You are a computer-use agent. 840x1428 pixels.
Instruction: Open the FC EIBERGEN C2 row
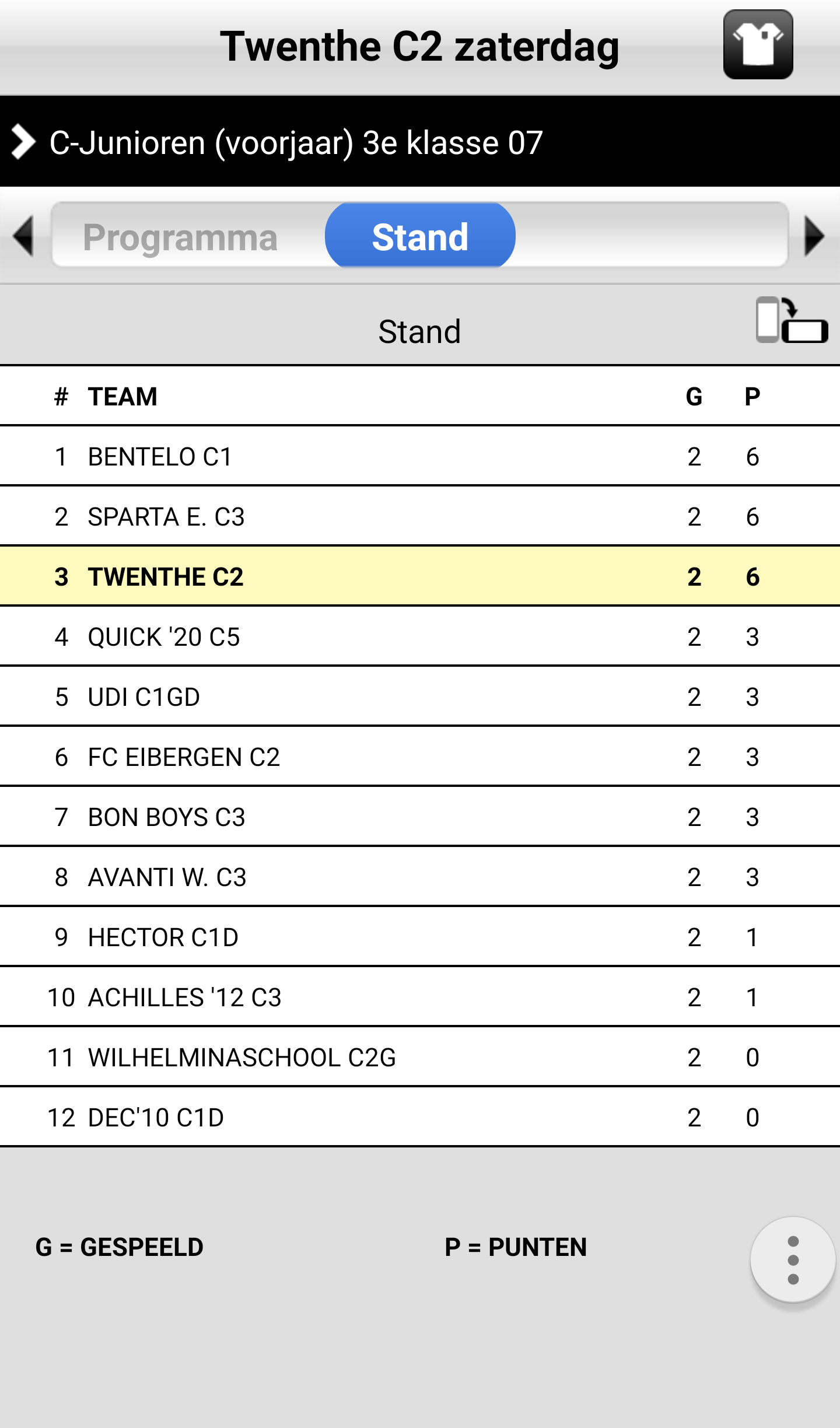420,757
